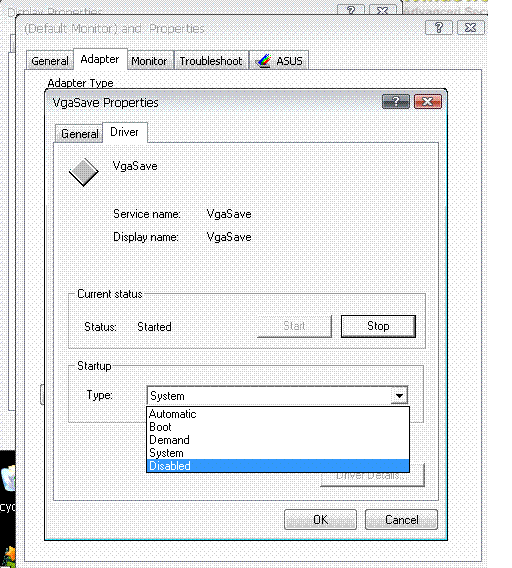Switch to the General tab in VgaSave Properties
This screenshot has height=568, width=512.
pyautogui.click(x=79, y=134)
